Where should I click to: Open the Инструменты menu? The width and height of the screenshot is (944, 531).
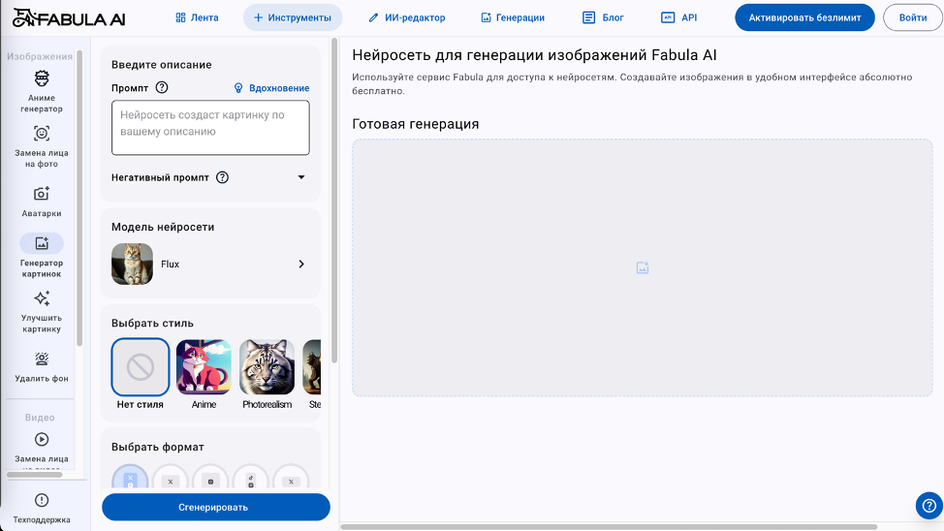point(293,17)
